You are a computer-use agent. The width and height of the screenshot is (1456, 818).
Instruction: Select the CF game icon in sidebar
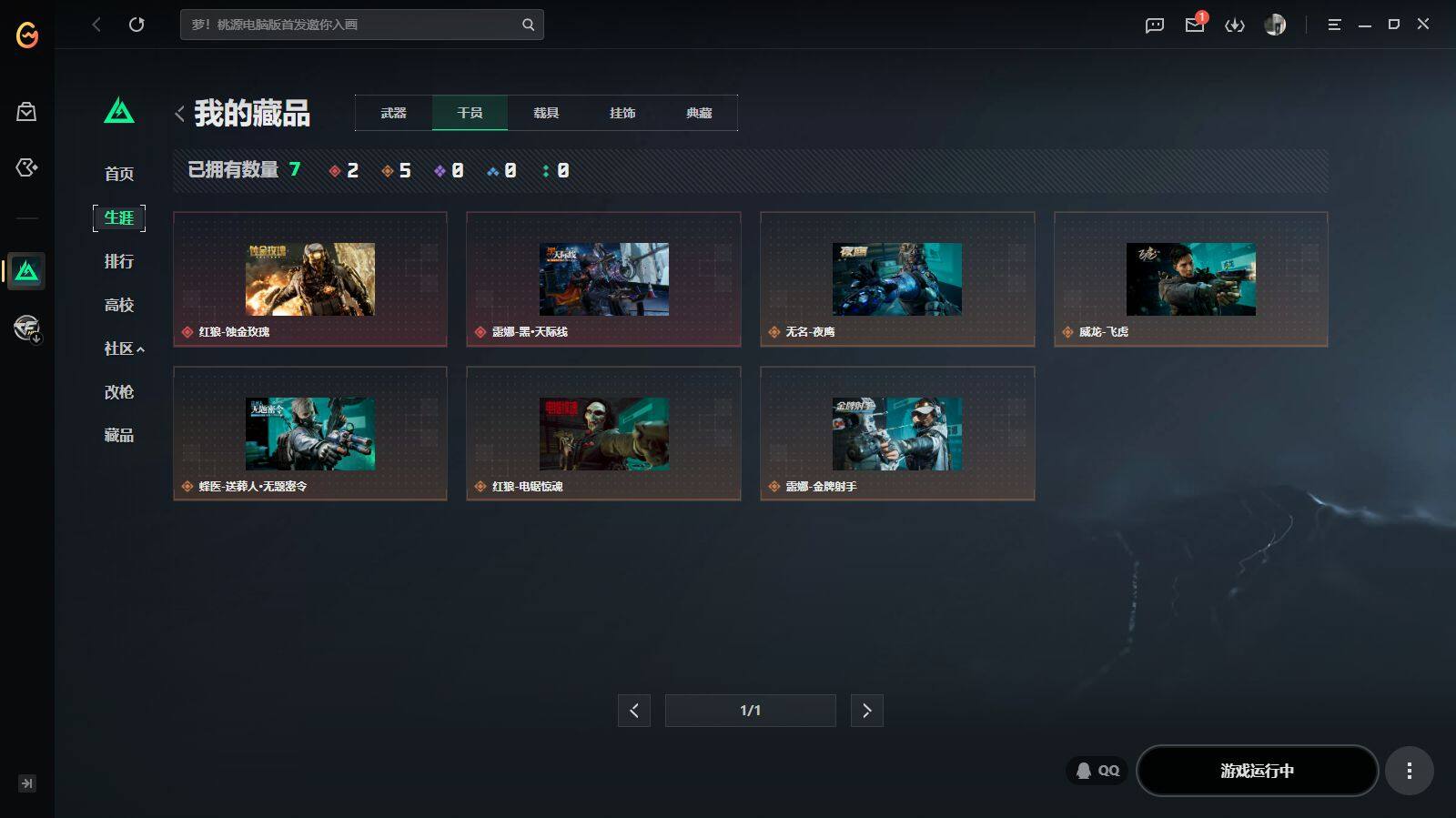pos(27,328)
